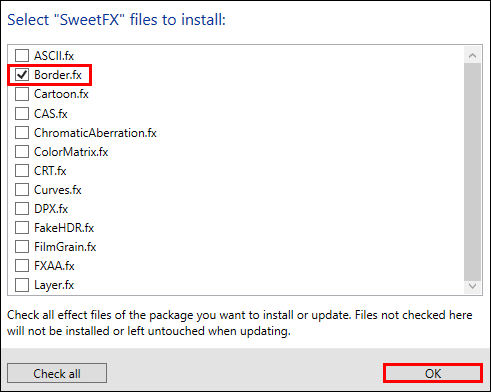Click the scrollbar down arrow
491x392 pixels.
coord(472,286)
